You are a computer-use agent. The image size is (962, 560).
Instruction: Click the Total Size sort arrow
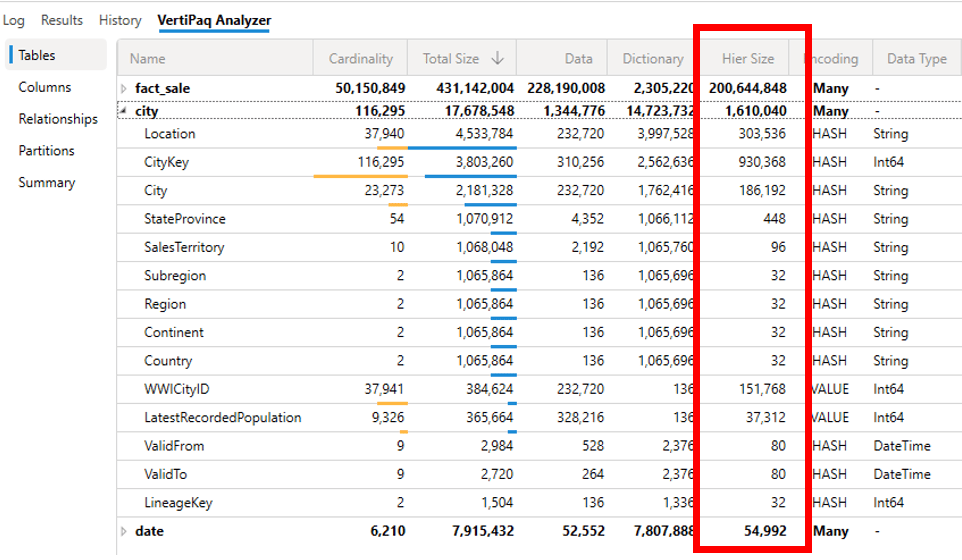click(x=497, y=58)
